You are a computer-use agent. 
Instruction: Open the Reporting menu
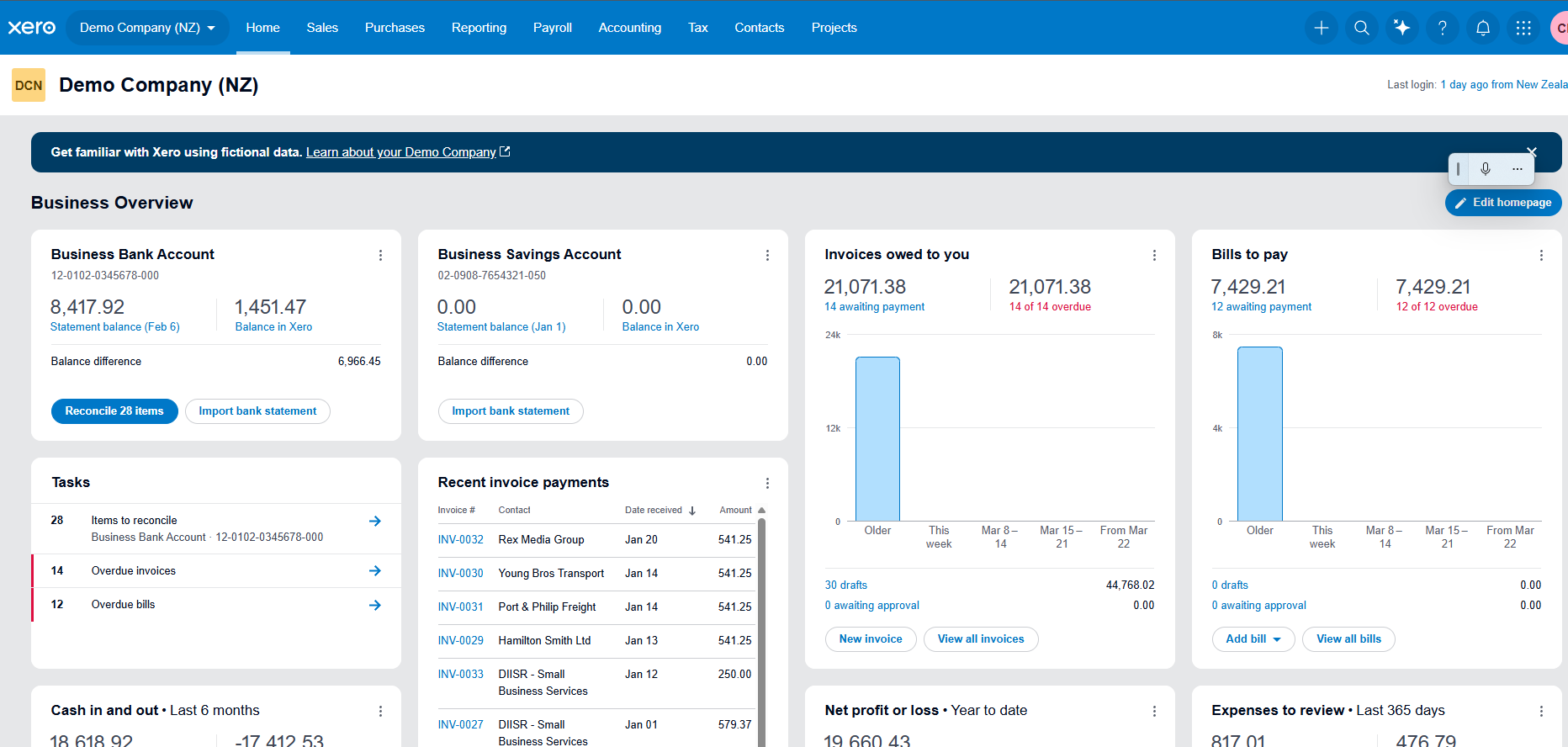click(x=479, y=28)
